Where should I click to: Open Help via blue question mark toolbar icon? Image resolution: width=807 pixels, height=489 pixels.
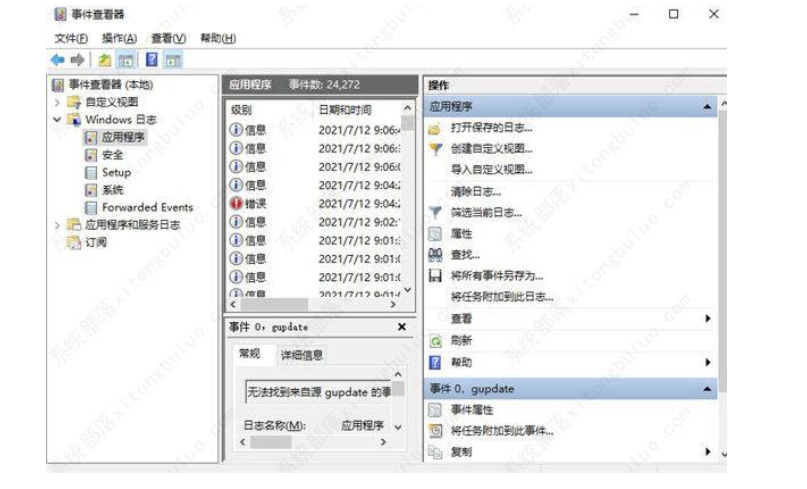pos(151,60)
